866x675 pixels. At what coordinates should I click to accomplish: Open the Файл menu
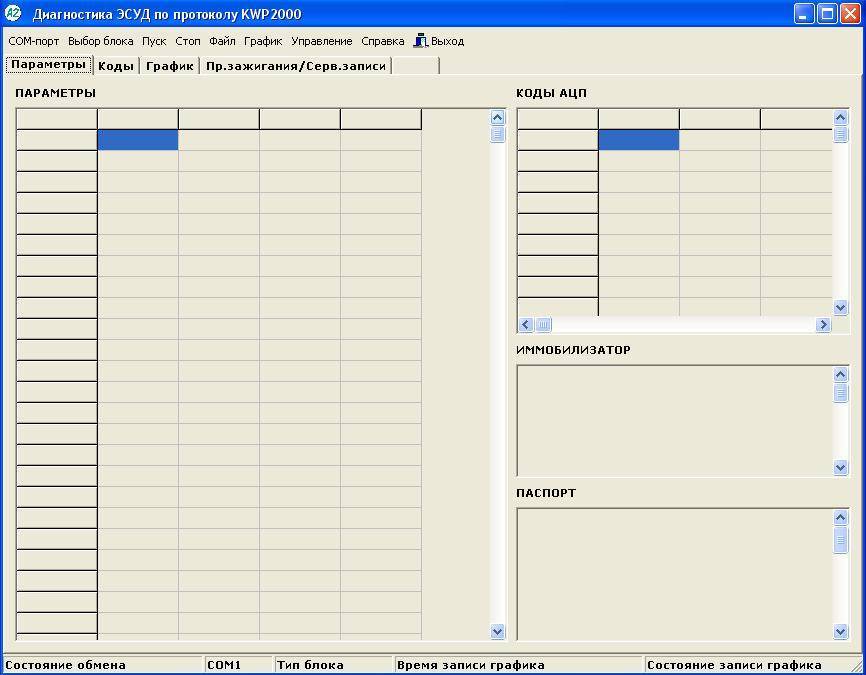(x=222, y=41)
